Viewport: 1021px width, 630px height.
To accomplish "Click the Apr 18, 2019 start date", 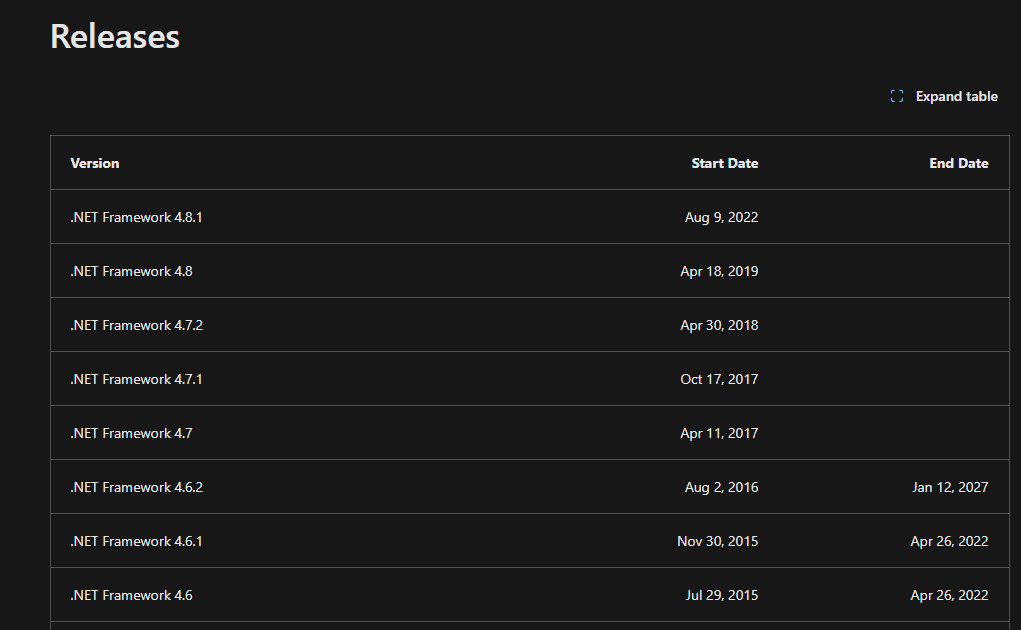I will 719,271.
